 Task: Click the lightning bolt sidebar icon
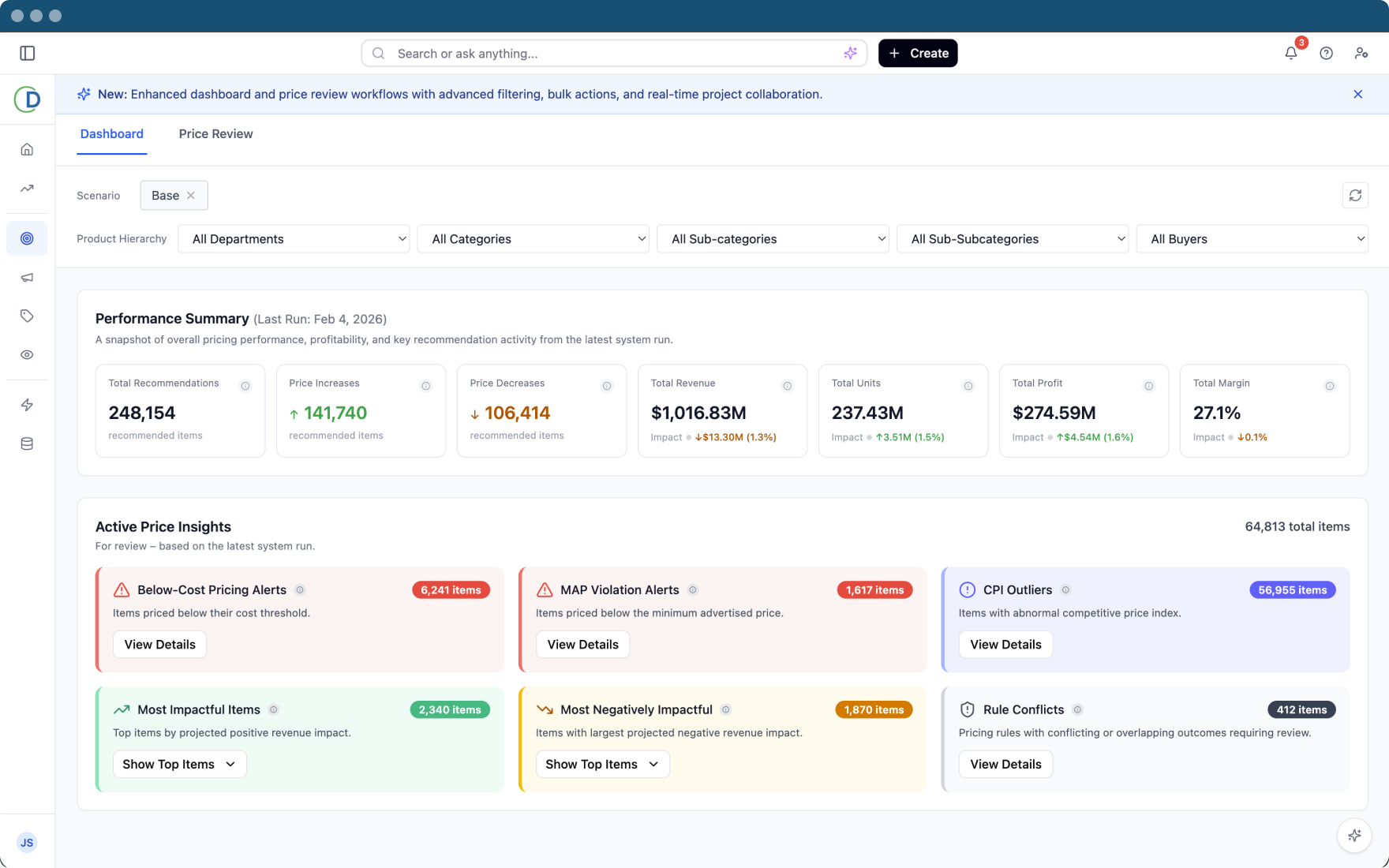(27, 405)
